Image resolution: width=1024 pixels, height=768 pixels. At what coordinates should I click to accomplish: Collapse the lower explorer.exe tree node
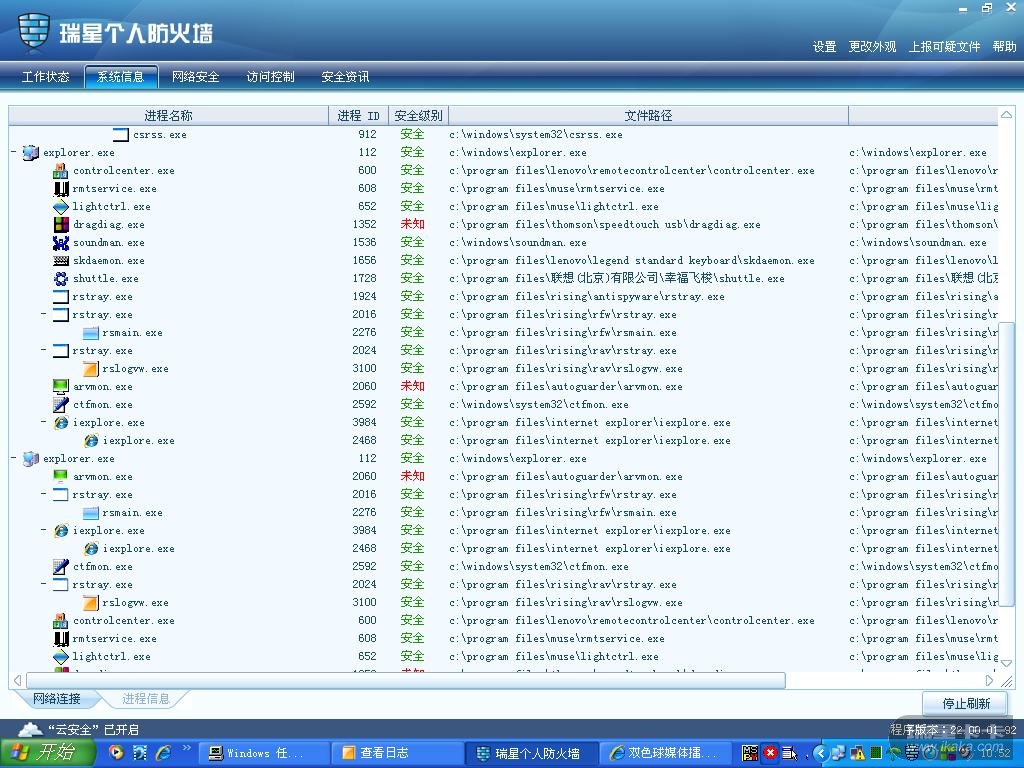14,459
